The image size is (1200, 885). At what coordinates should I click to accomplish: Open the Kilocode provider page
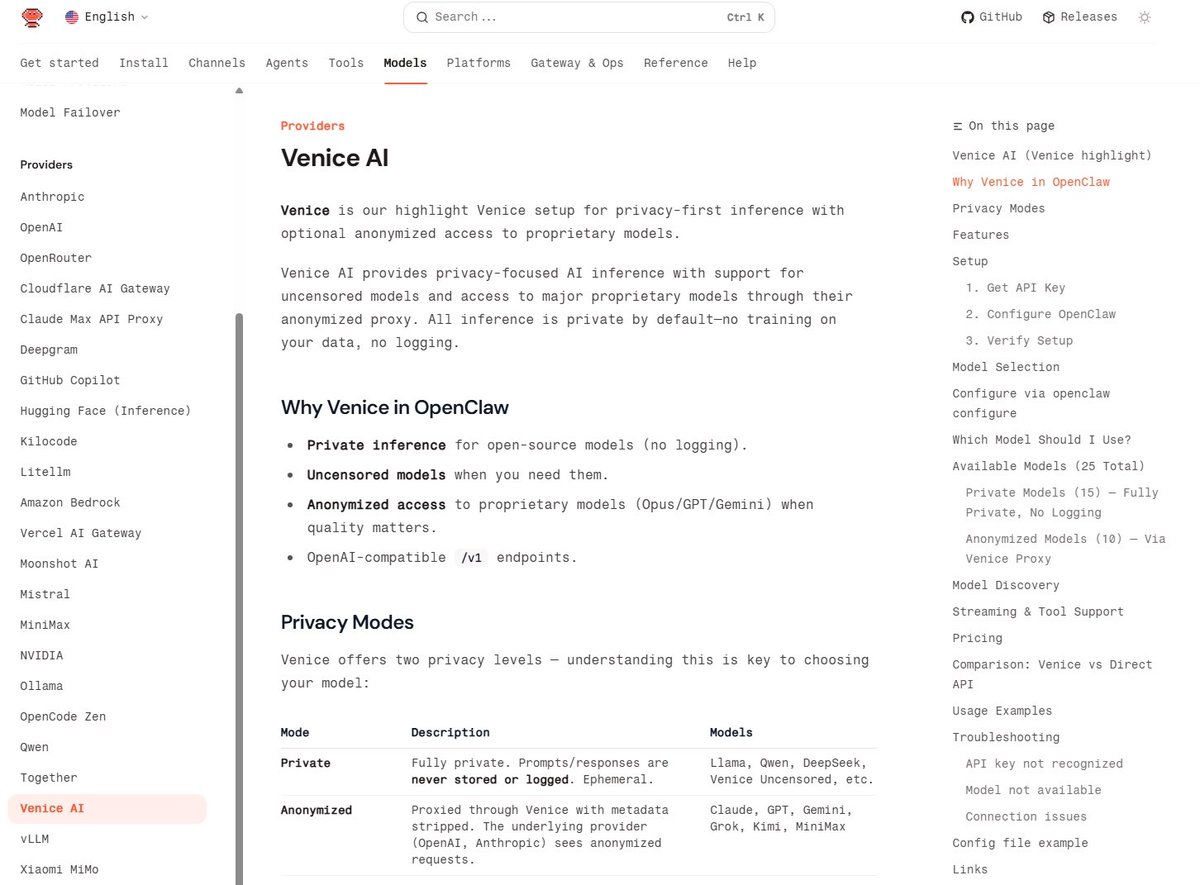pyautogui.click(x=49, y=441)
